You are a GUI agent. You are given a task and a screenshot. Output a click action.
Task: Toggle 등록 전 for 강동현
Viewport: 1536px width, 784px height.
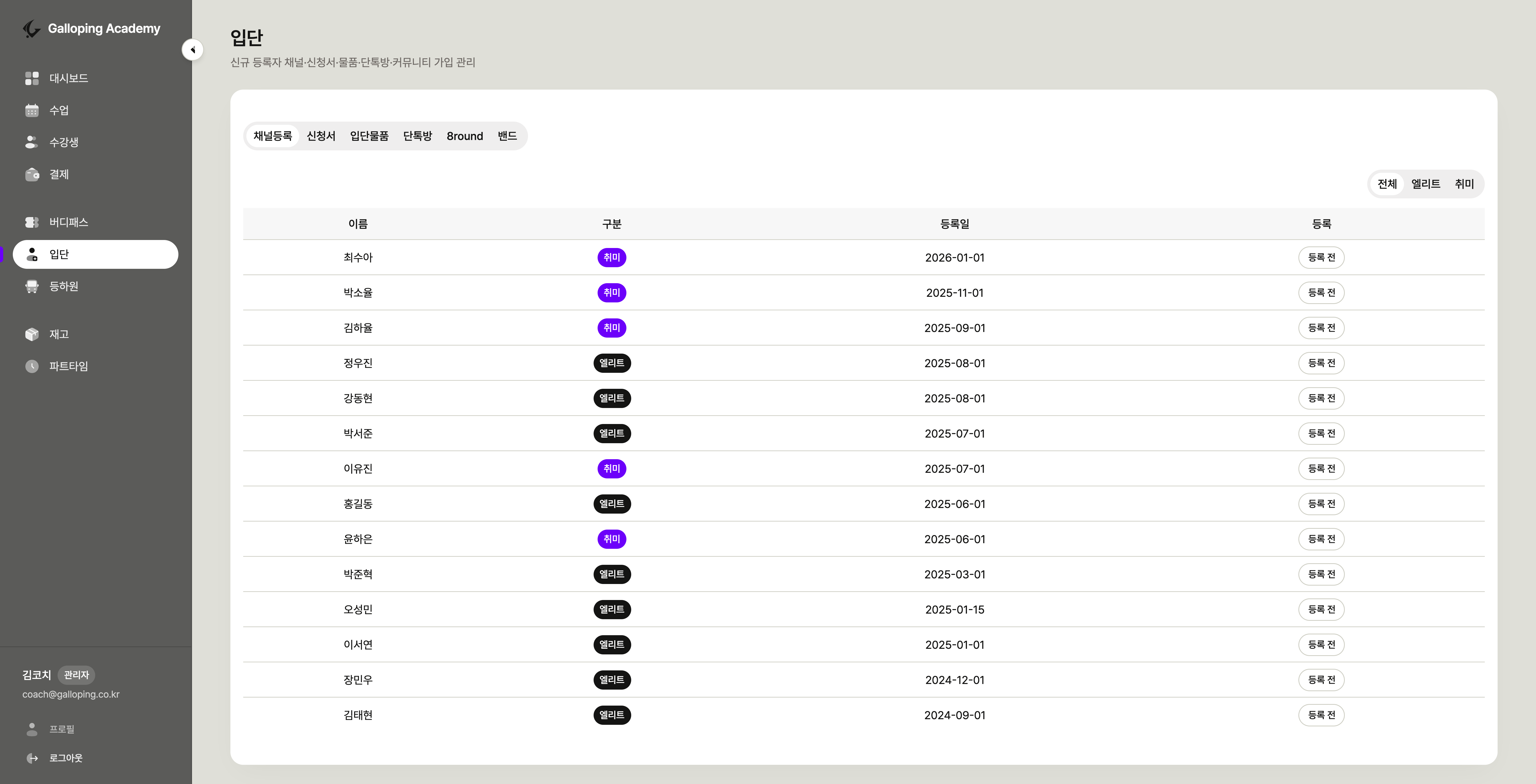tap(1321, 398)
